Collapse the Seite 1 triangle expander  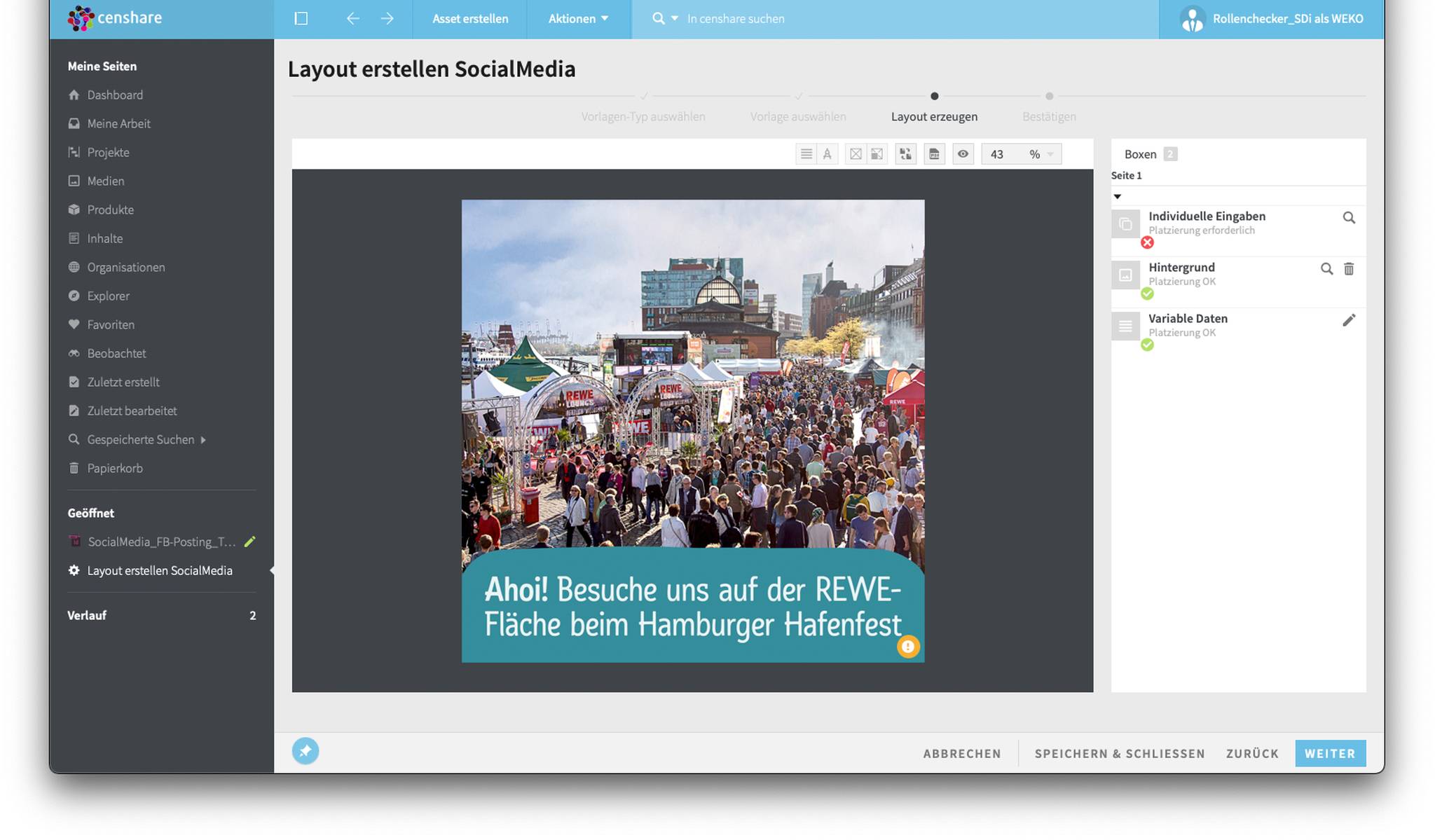[1118, 197]
